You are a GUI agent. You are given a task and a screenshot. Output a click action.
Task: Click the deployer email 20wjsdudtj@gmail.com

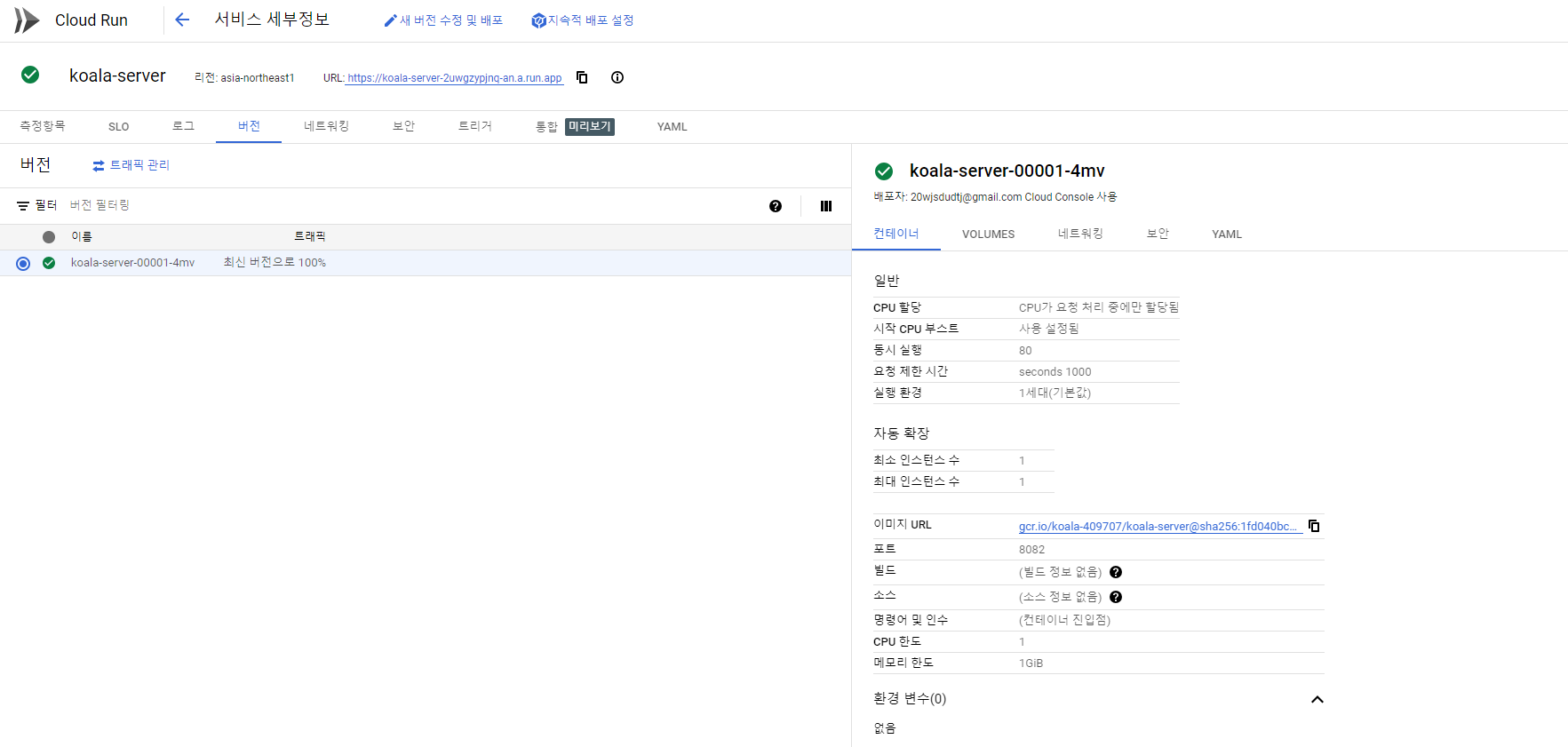[966, 197]
